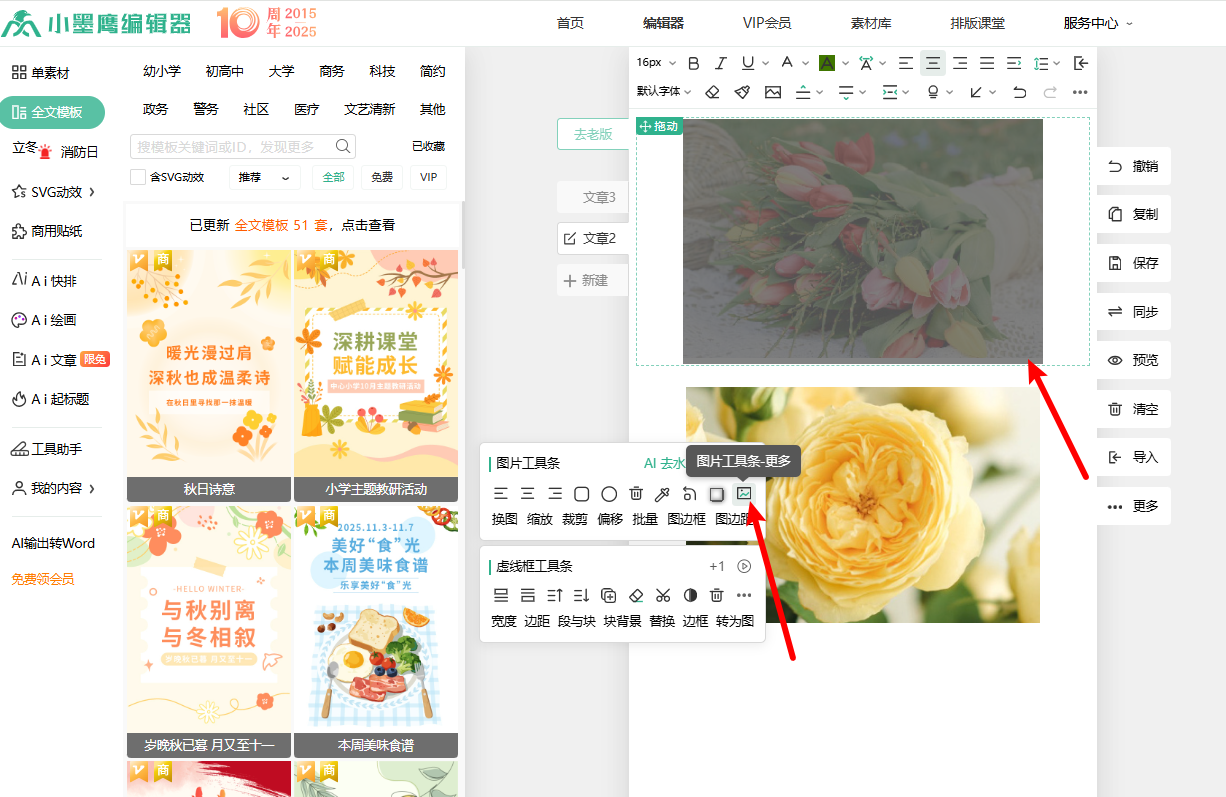Click the italic formatting icon
Image resolution: width=1226 pixels, height=797 pixels.
coord(720,63)
